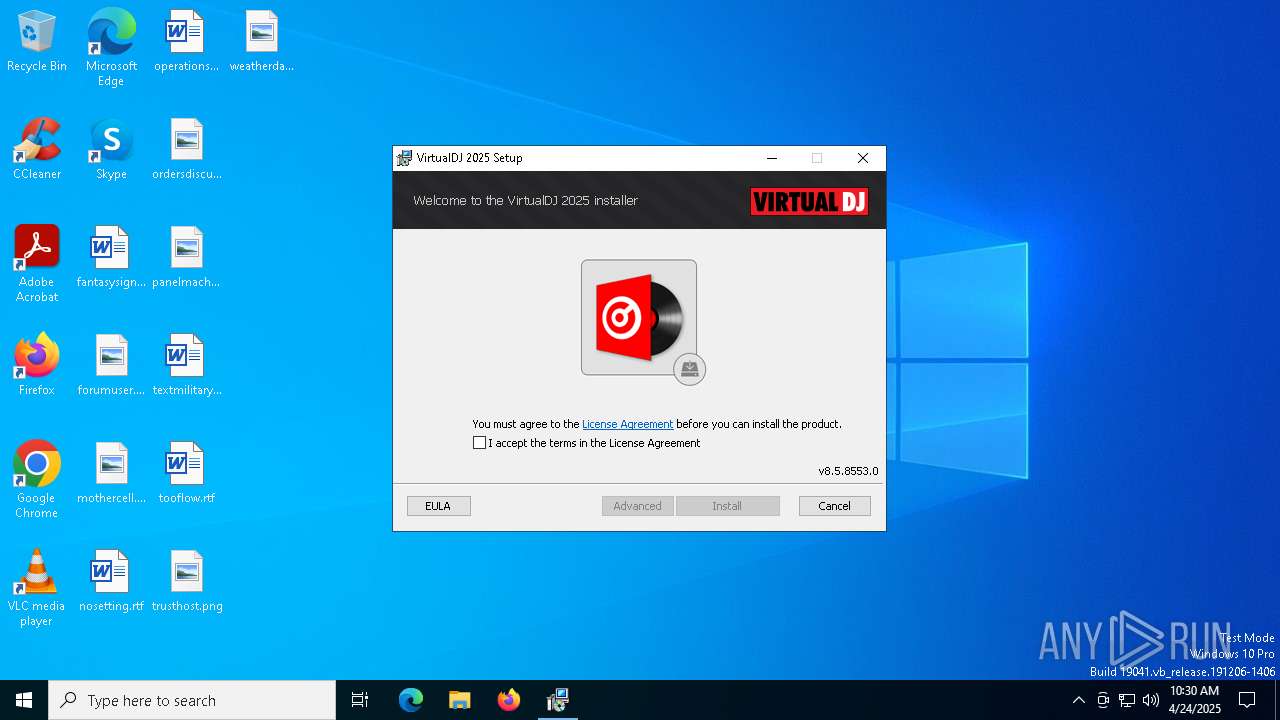Select the Firefox desktop shortcut
Image resolution: width=1280 pixels, height=720 pixels.
(x=37, y=365)
